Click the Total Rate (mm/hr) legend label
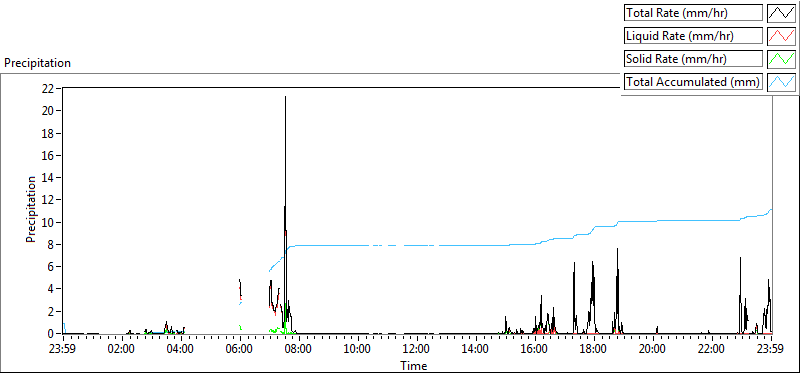This screenshot has width=800, height=373. (694, 13)
